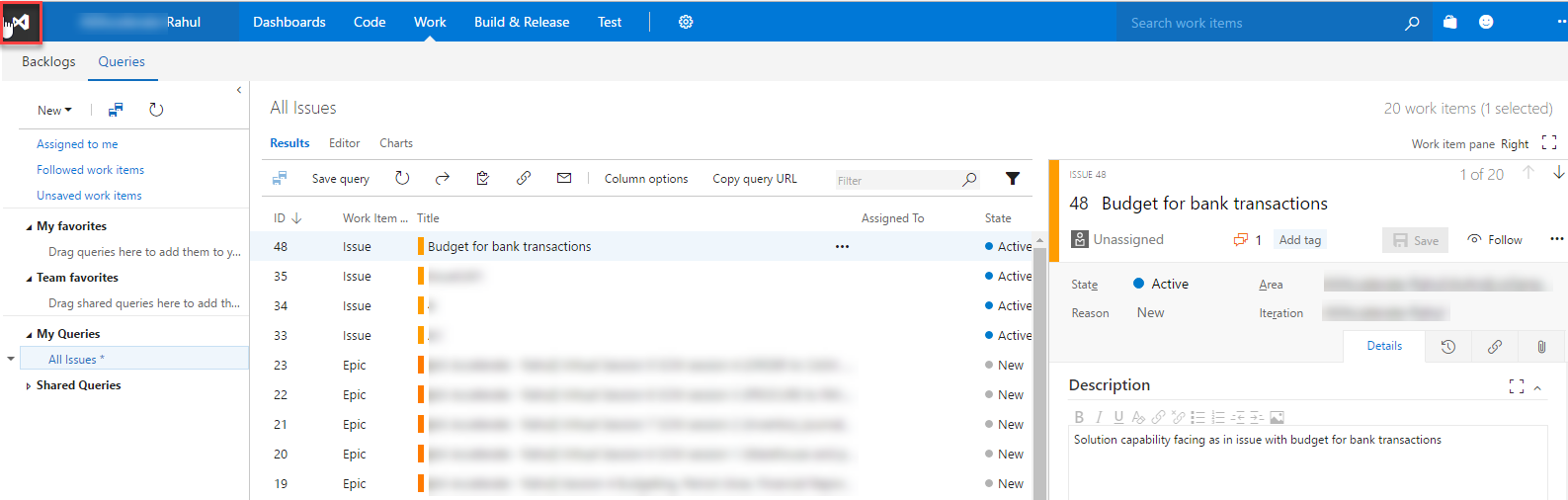Collapse the My favorites section
The width and height of the screenshot is (1568, 500).
point(29,227)
